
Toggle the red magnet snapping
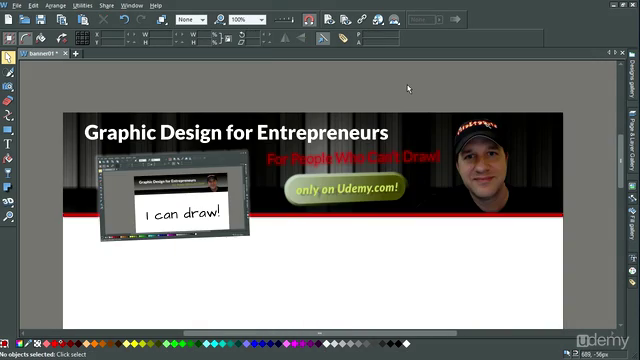309,20
